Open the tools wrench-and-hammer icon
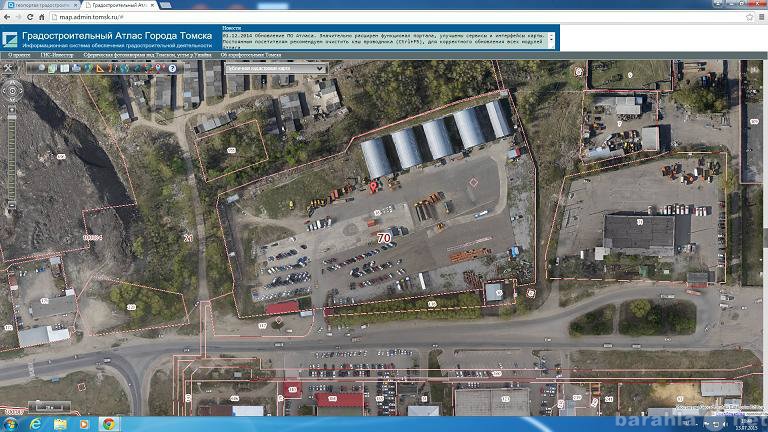This screenshot has width=768, height=432. [x=8, y=68]
